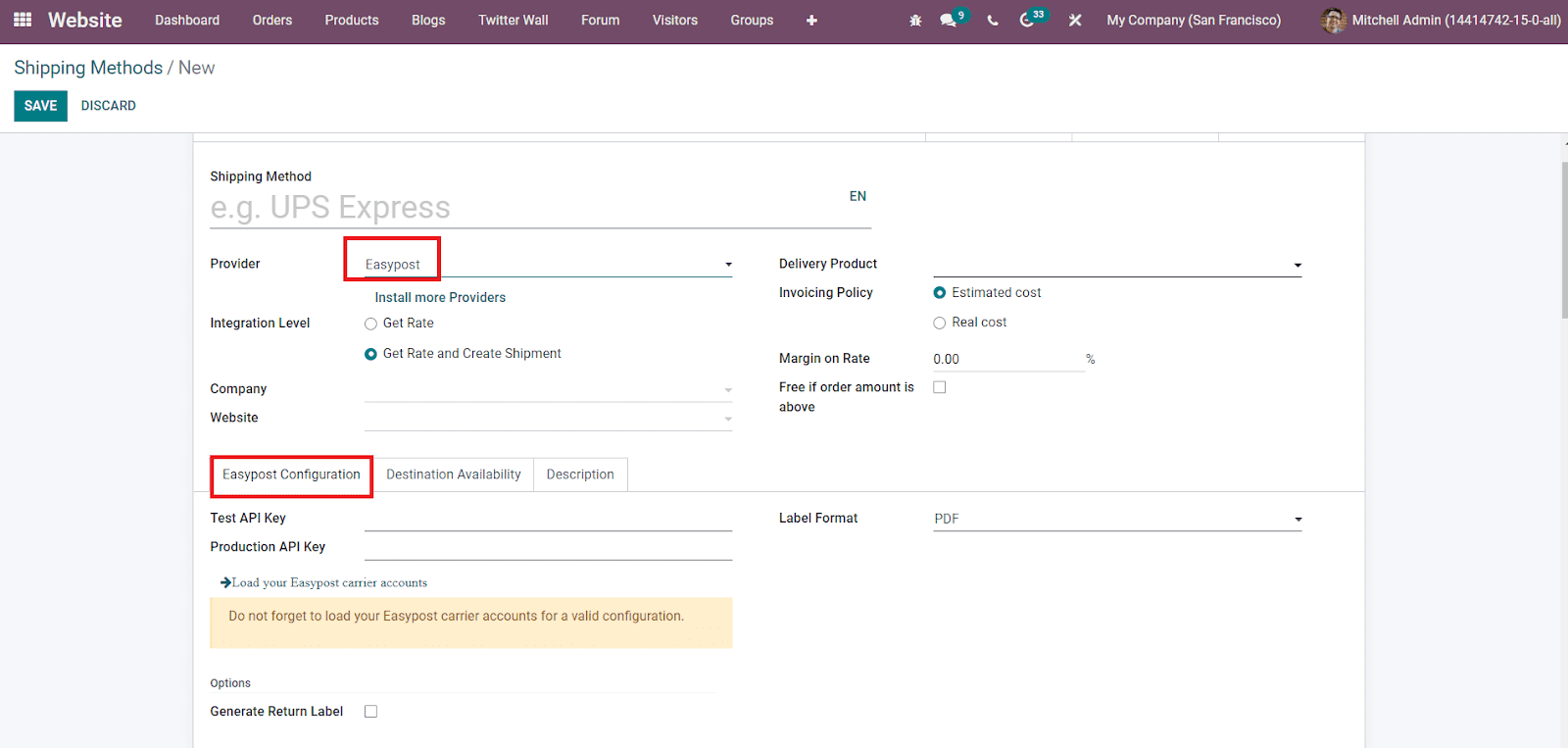Image resolution: width=1568 pixels, height=748 pixels.
Task: Click Mitchell Admin avatar picture
Action: (x=1333, y=21)
